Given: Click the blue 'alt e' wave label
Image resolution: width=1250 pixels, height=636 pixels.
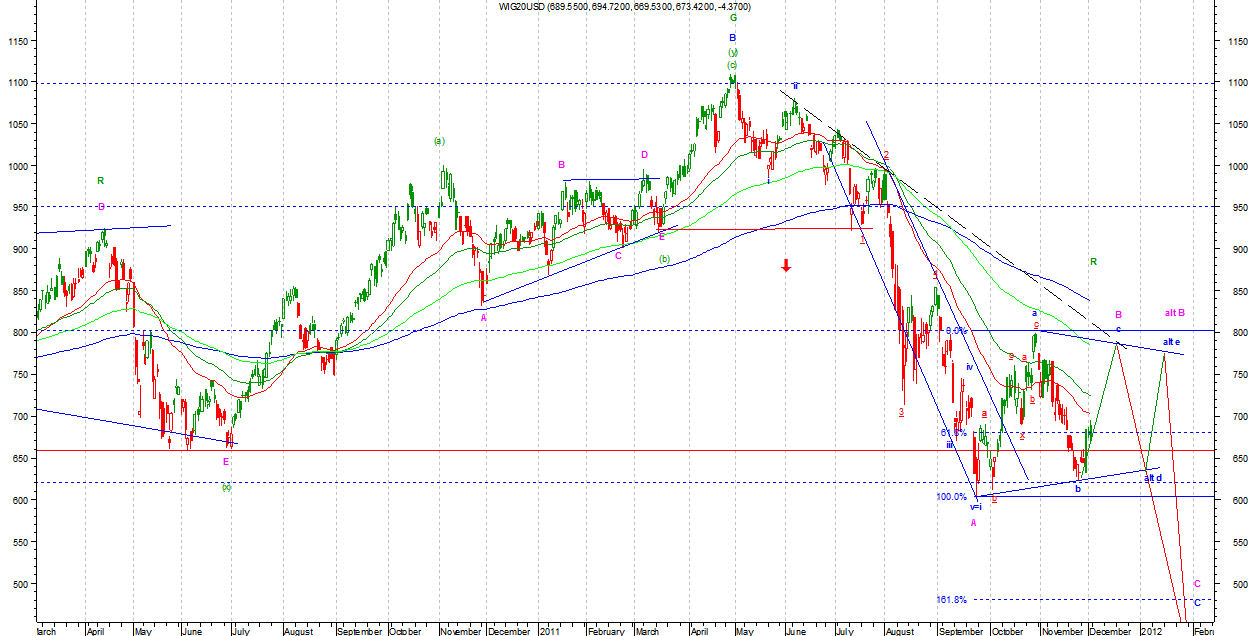Looking at the screenshot, I should point(1171,342).
